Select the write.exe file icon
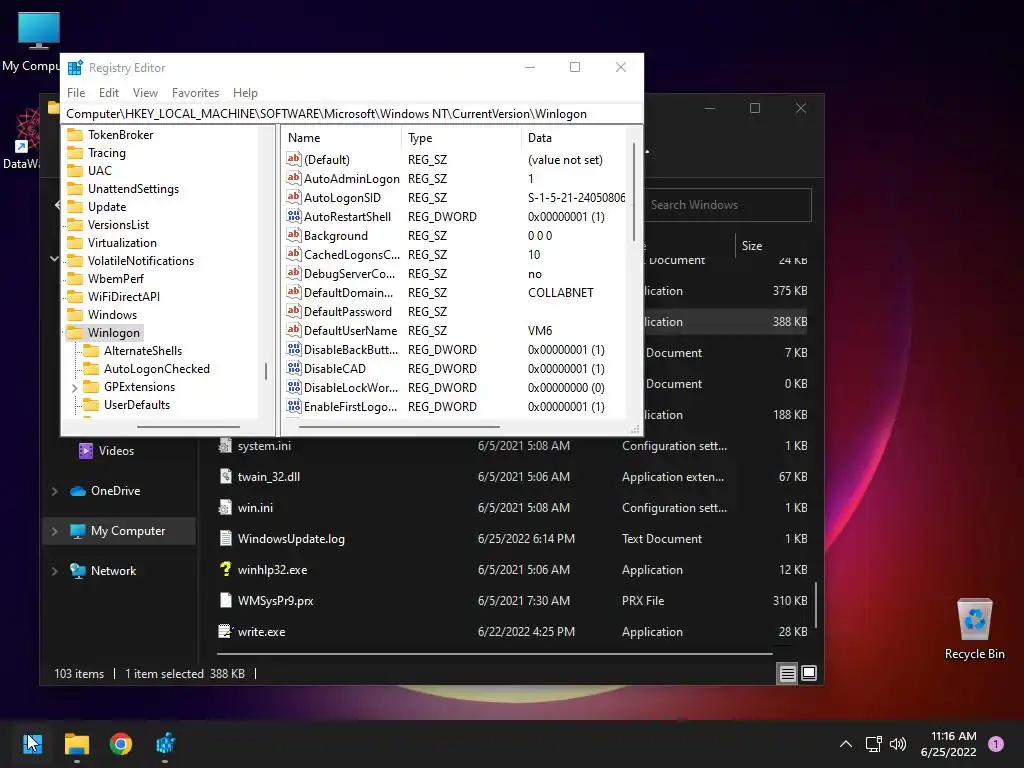 [225, 632]
